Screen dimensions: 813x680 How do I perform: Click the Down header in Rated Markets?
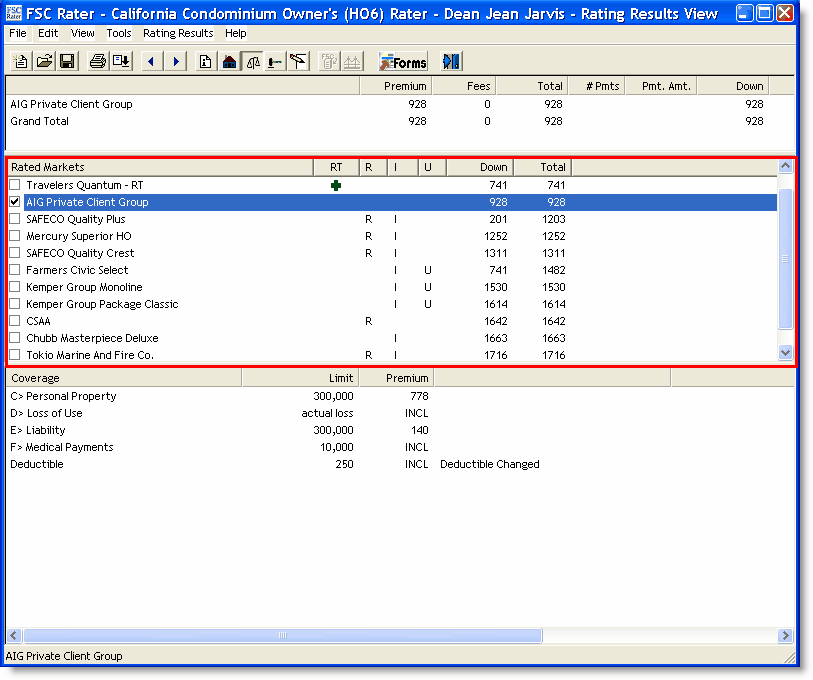tap(480, 167)
